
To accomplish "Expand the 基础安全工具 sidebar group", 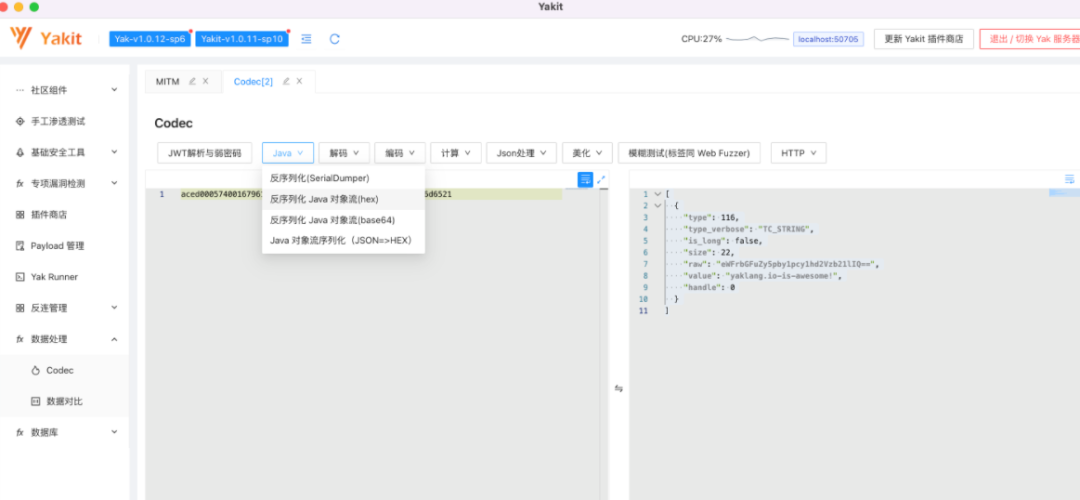I will pyautogui.click(x=114, y=152).
